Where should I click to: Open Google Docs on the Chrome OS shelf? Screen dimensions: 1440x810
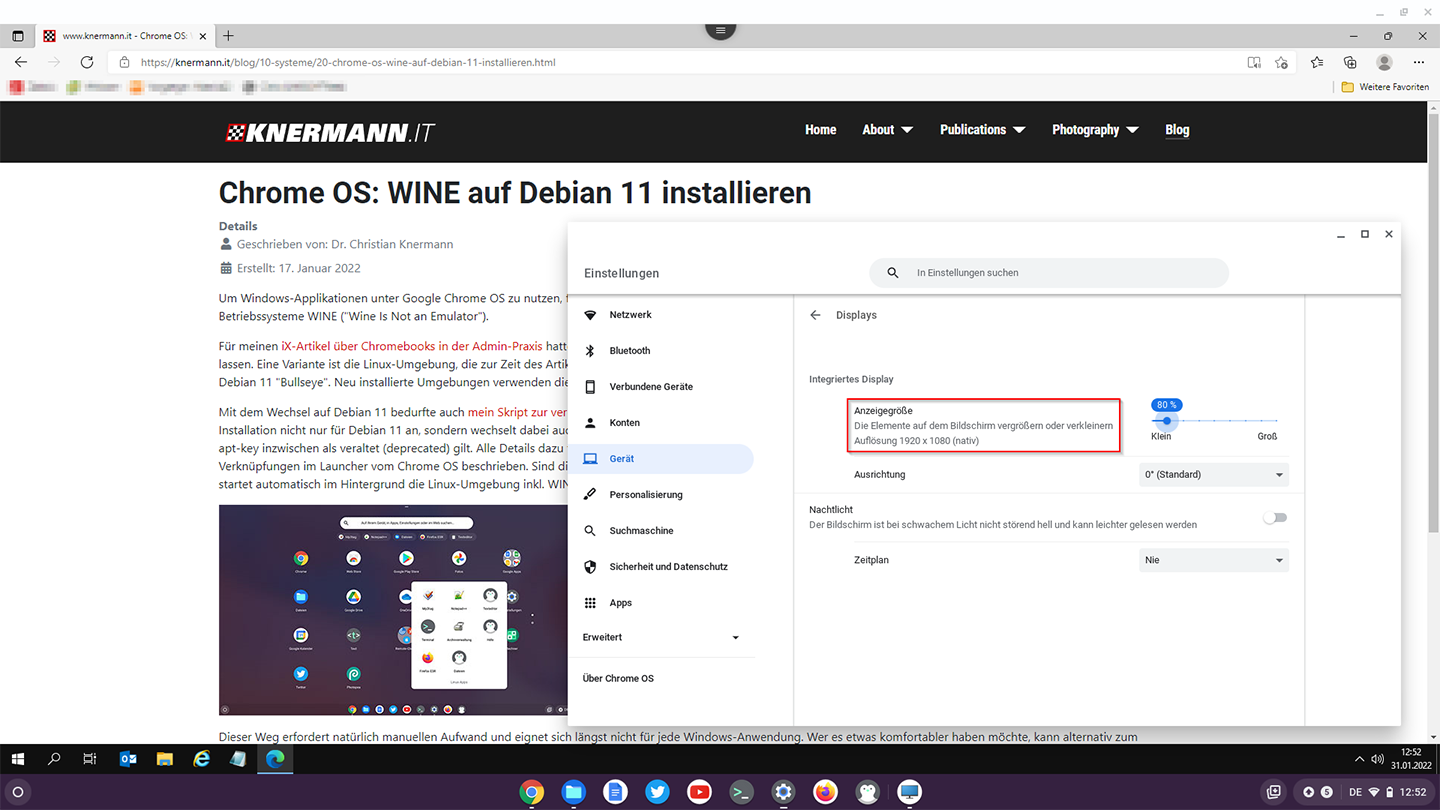[615, 792]
